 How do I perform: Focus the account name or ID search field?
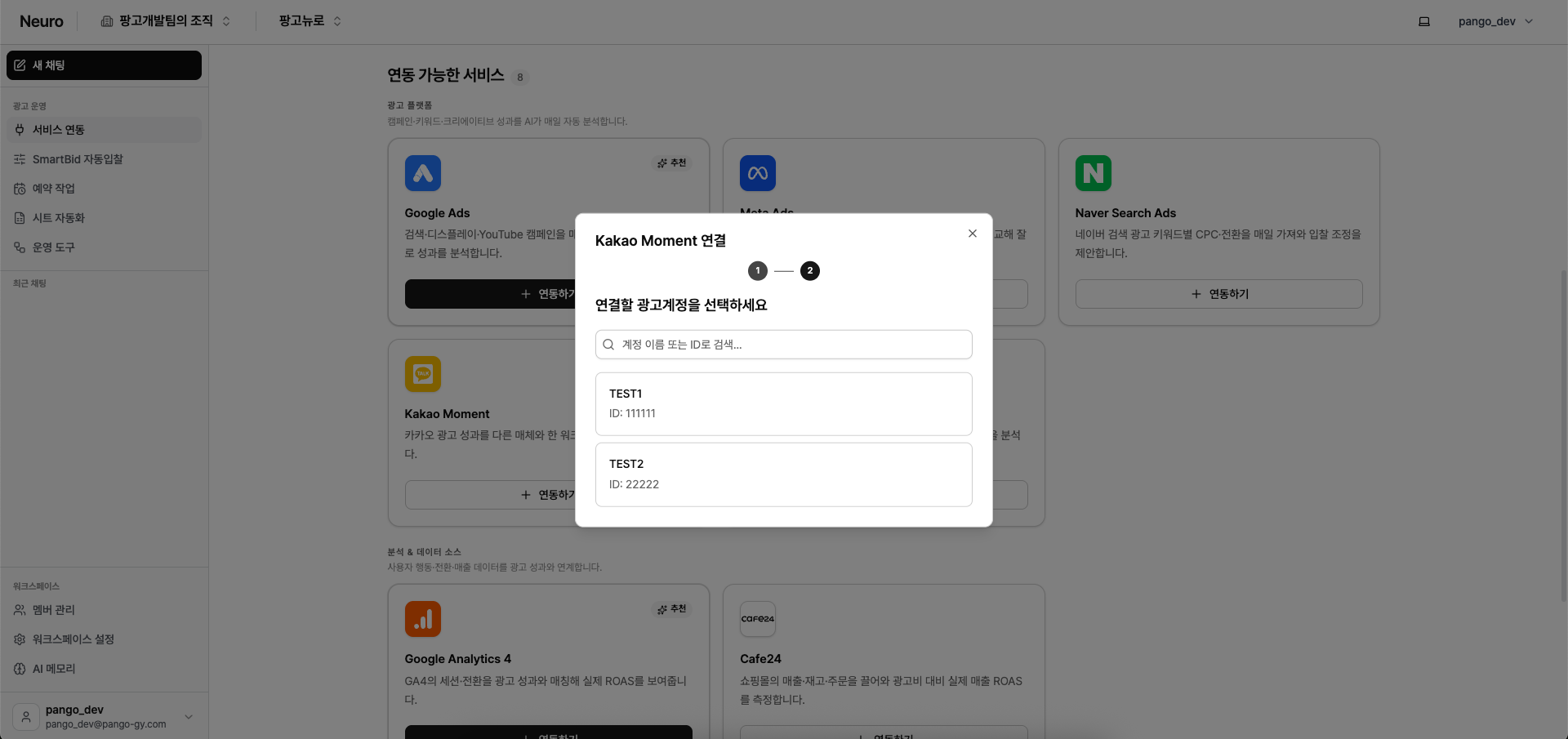click(783, 345)
